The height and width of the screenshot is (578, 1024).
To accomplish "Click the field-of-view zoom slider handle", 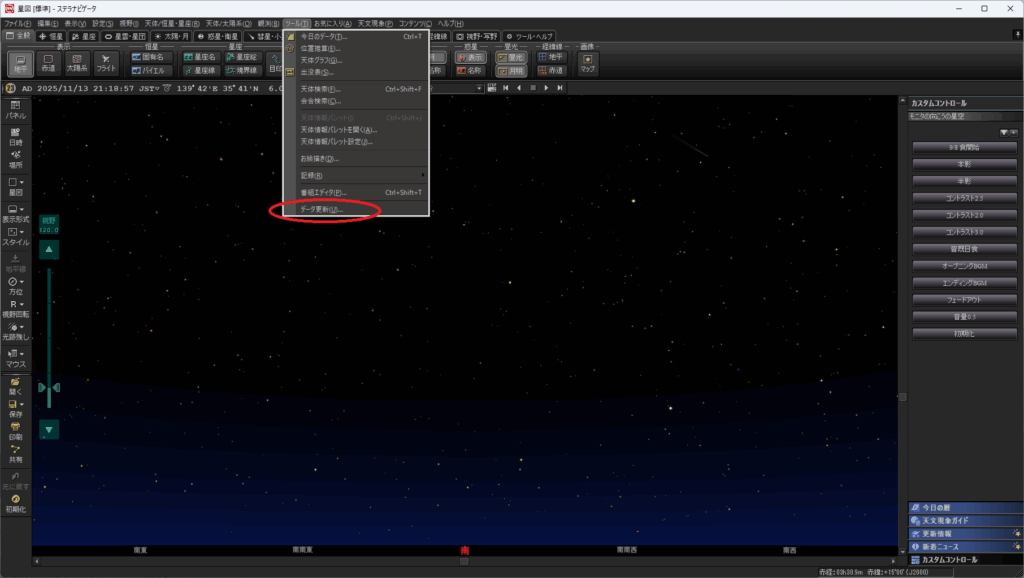I will [x=49, y=387].
